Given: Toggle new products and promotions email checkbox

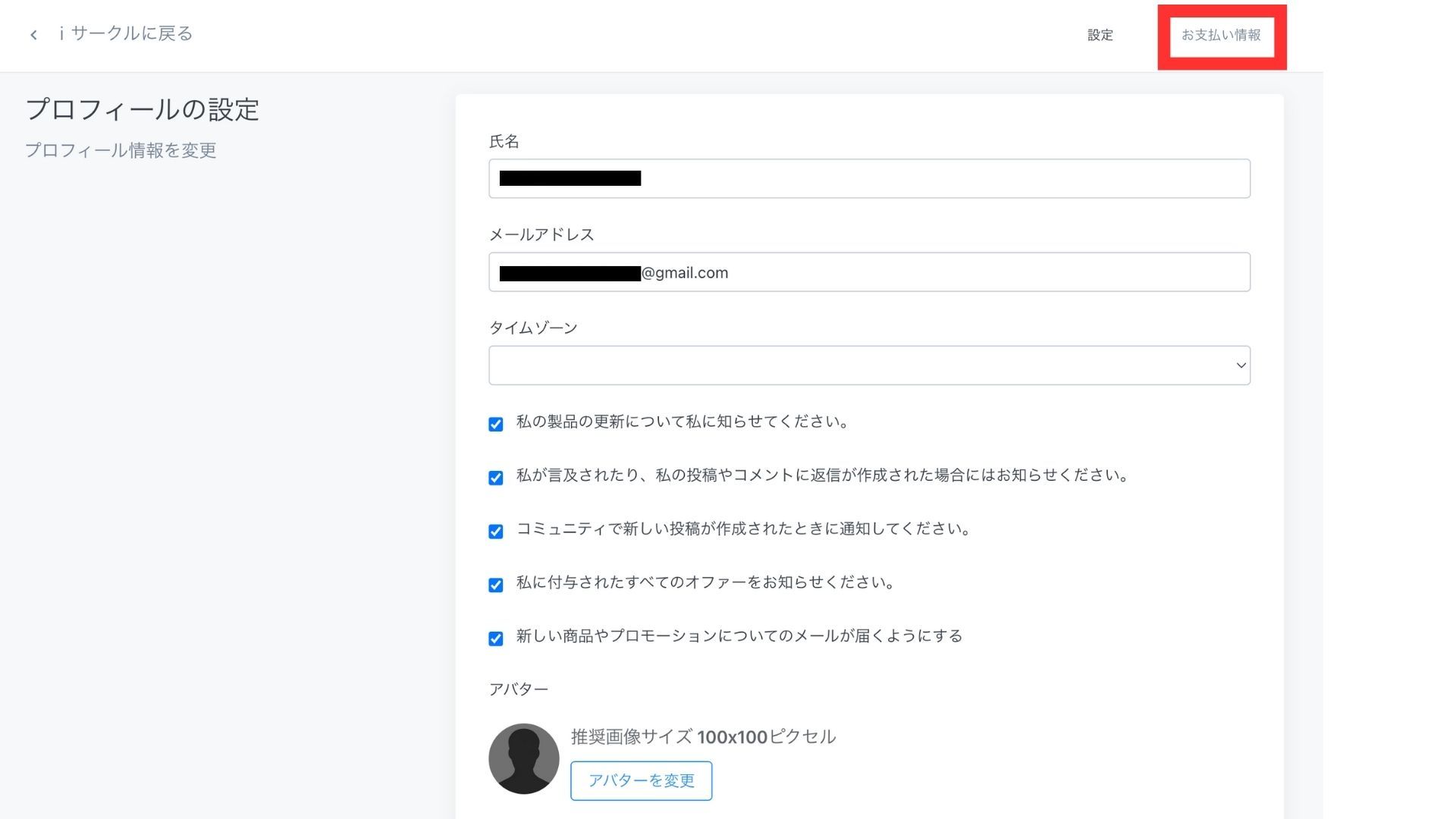Looking at the screenshot, I should point(496,639).
